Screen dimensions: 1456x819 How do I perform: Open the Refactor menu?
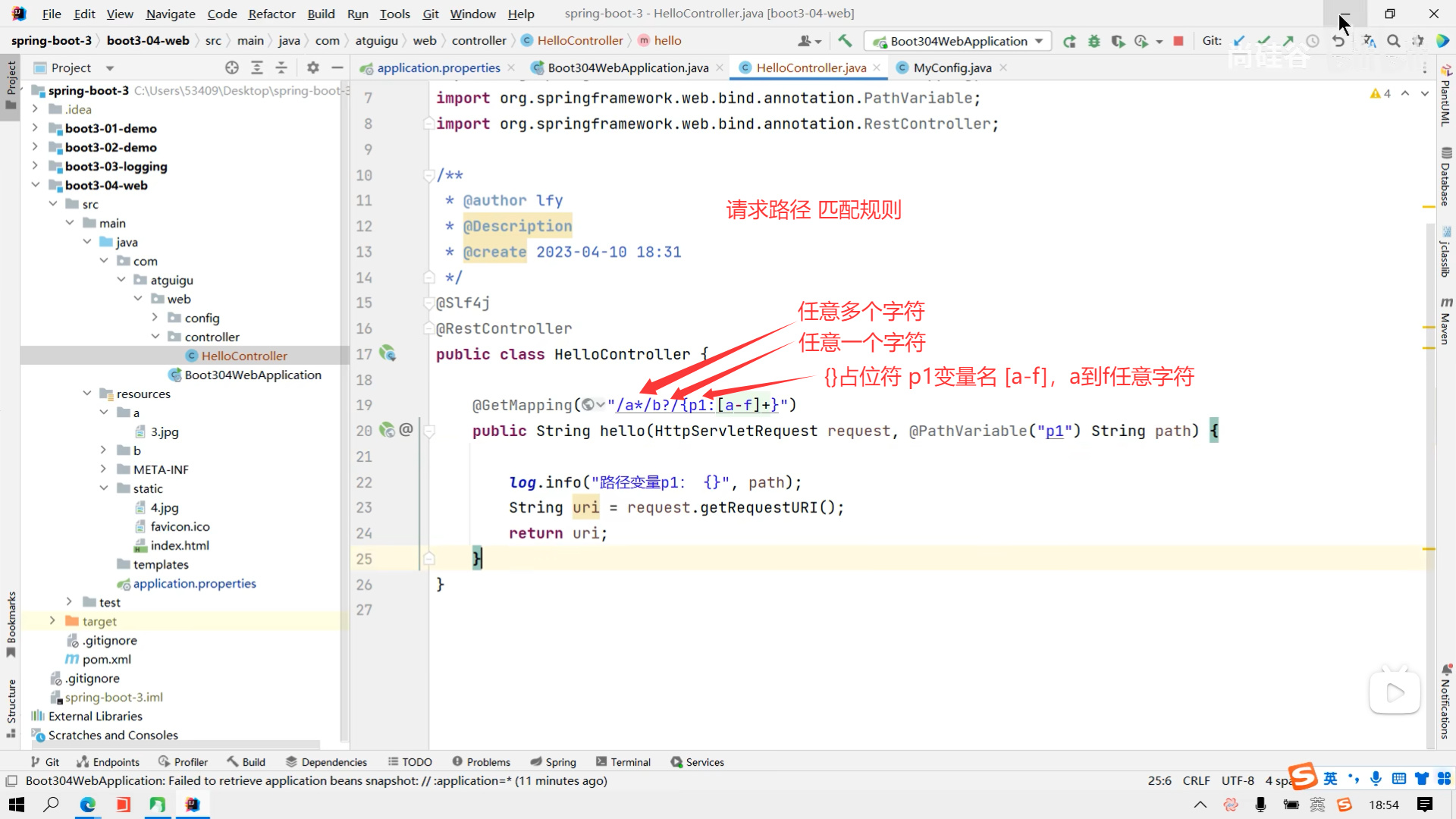click(x=271, y=14)
